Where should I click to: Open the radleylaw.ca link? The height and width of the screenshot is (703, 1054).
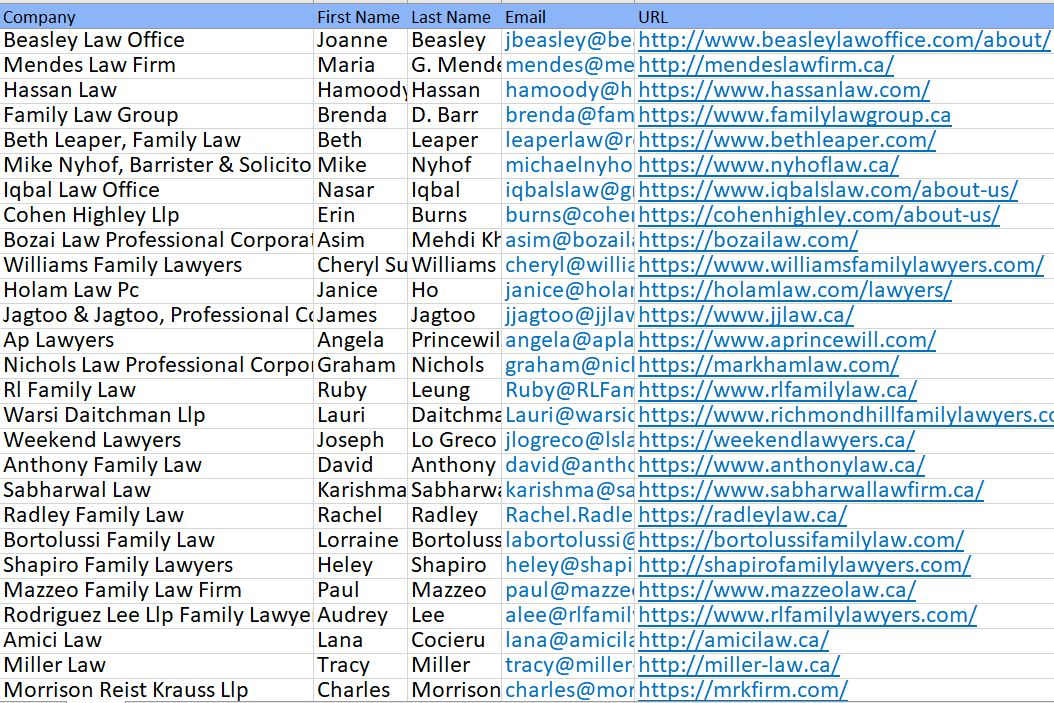[743, 515]
